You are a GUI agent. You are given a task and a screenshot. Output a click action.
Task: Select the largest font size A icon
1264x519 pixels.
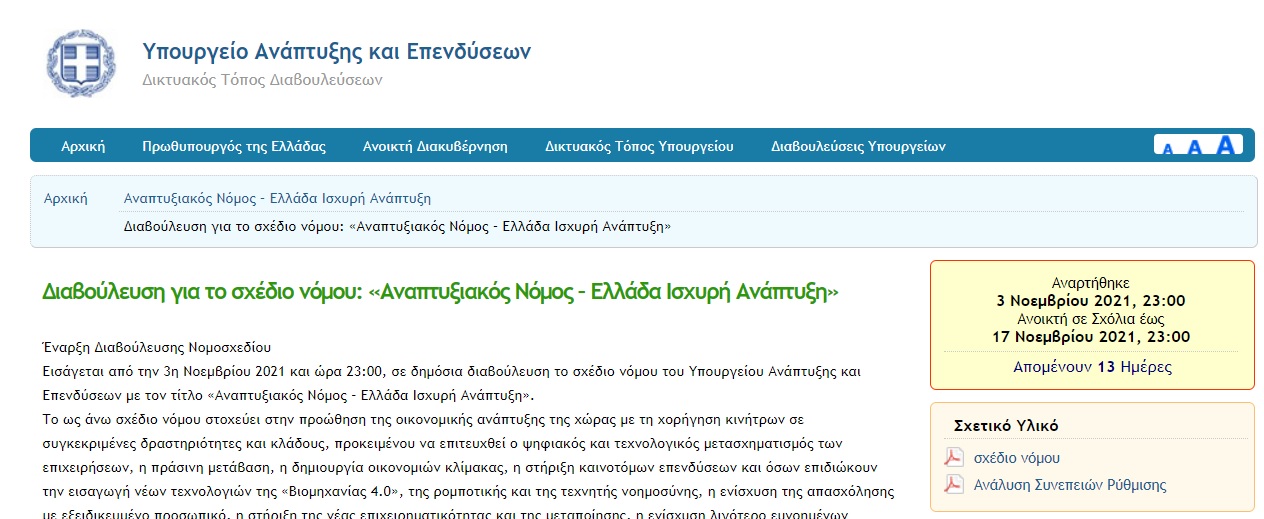1225,145
